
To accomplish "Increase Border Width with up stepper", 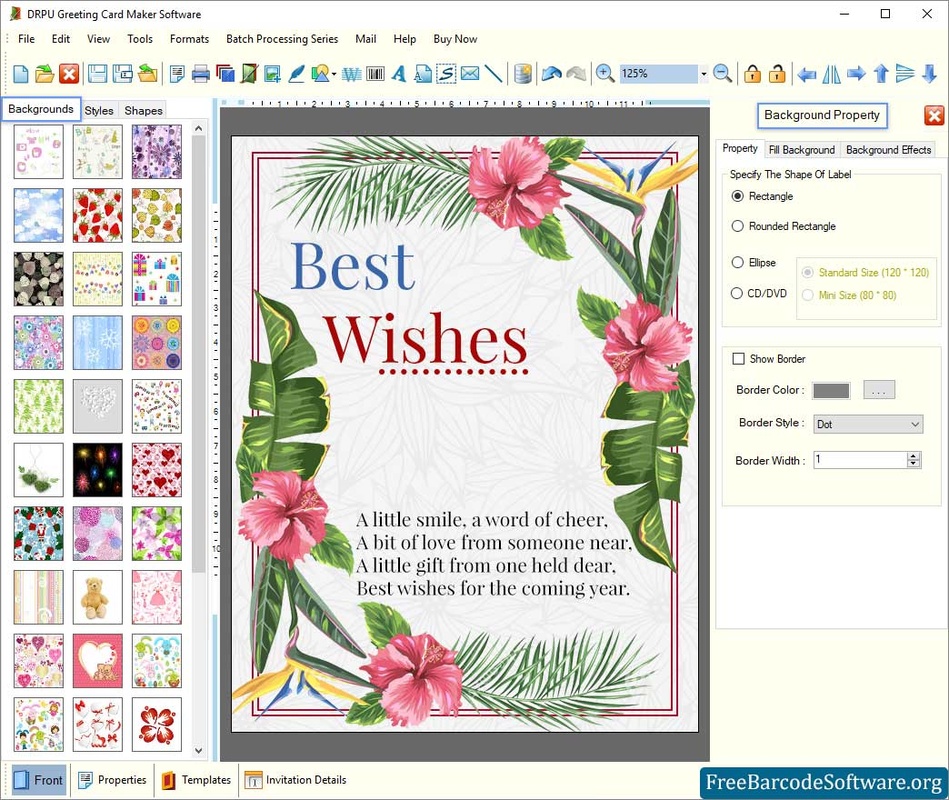I will 913,456.
